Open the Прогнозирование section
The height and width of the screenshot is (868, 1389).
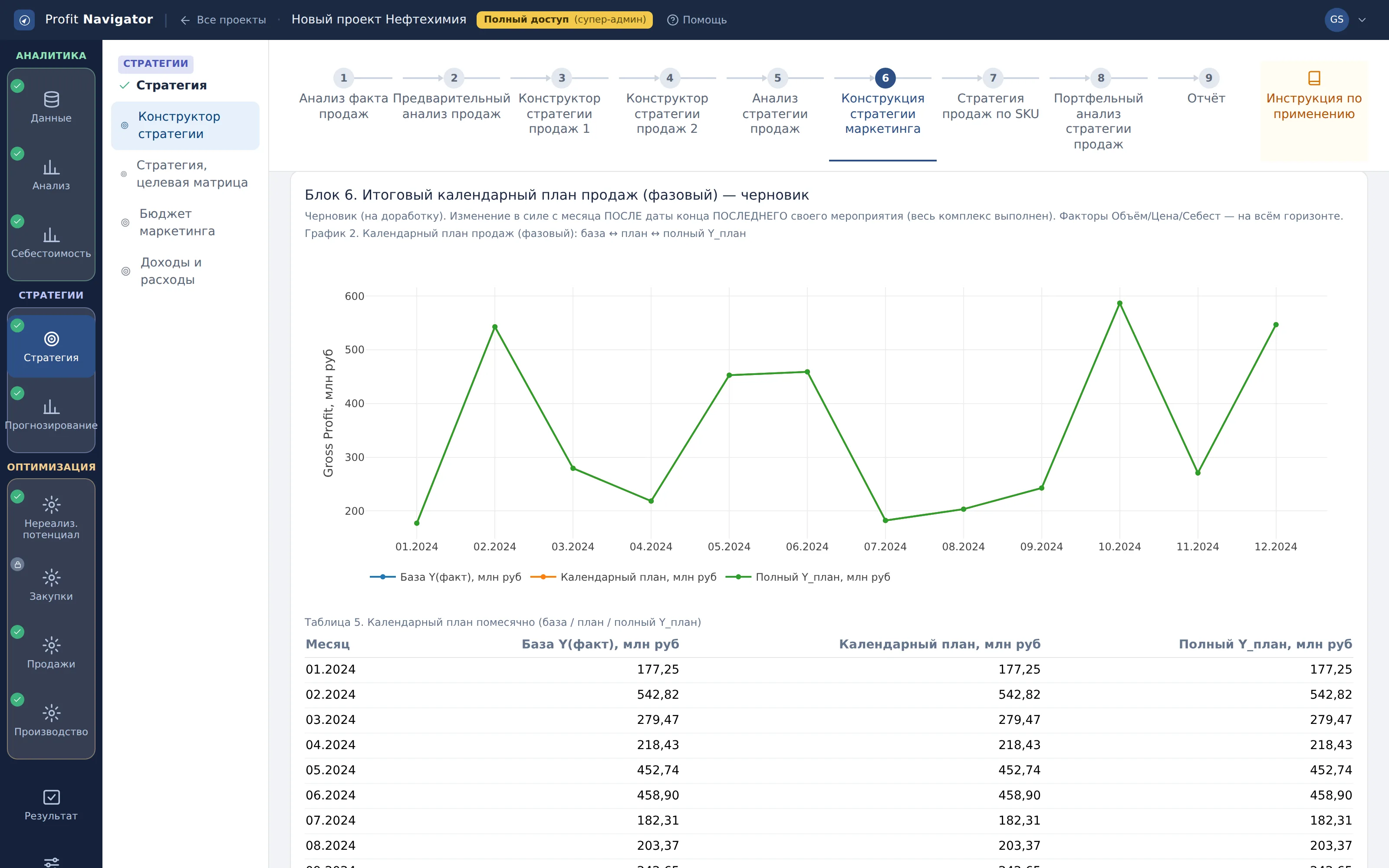point(51,414)
